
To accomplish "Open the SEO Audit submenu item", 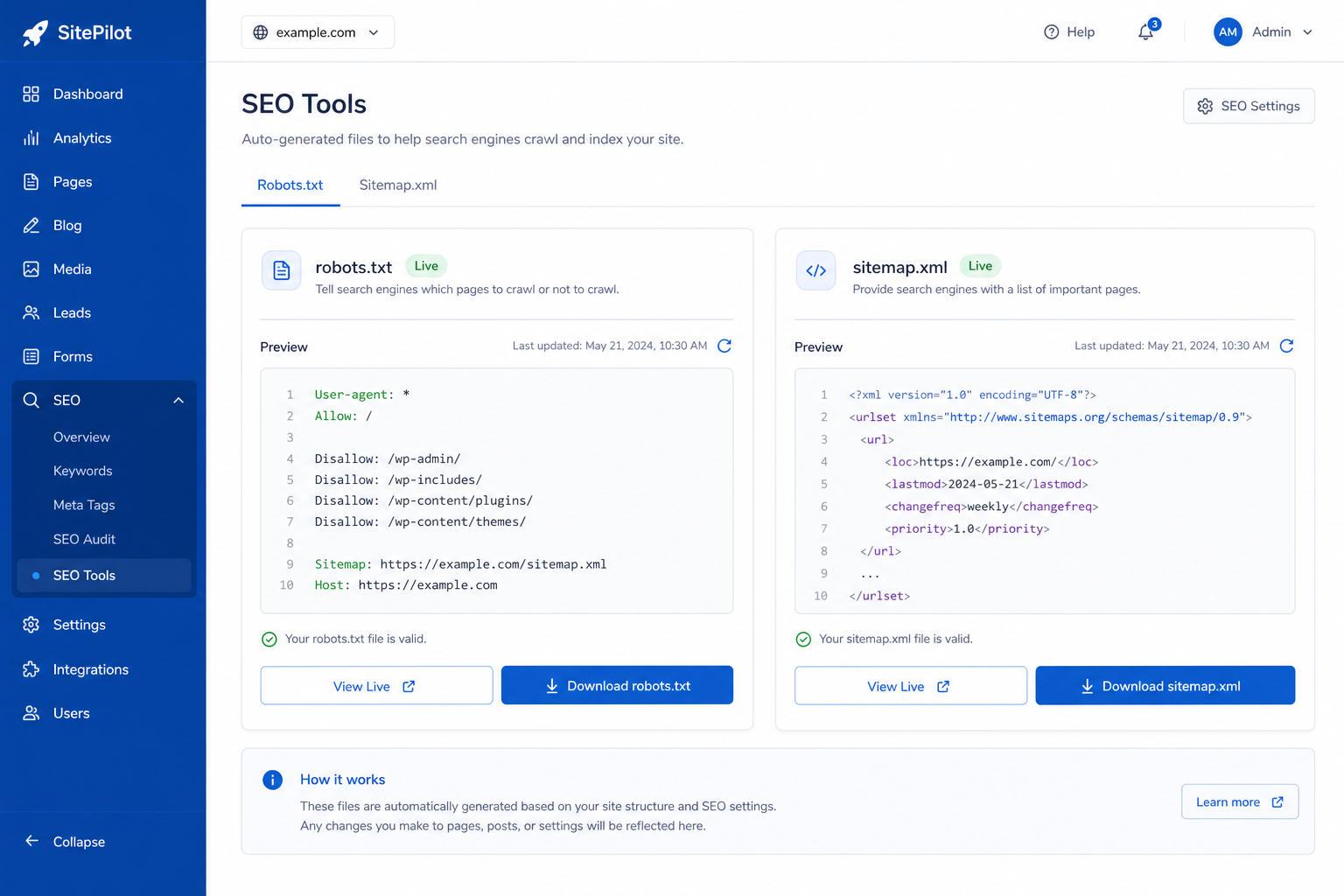I will [x=84, y=539].
